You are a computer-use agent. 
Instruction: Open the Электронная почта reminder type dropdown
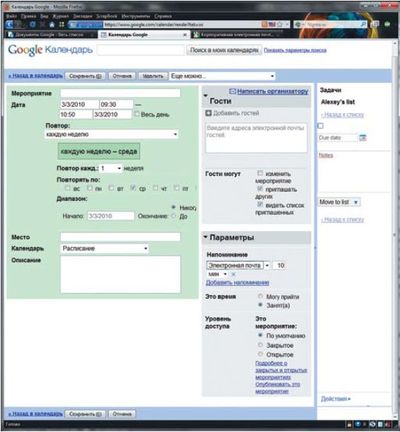click(x=238, y=265)
